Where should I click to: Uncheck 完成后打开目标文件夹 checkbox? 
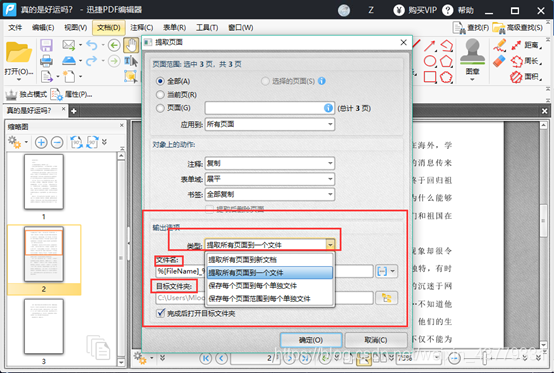161,313
